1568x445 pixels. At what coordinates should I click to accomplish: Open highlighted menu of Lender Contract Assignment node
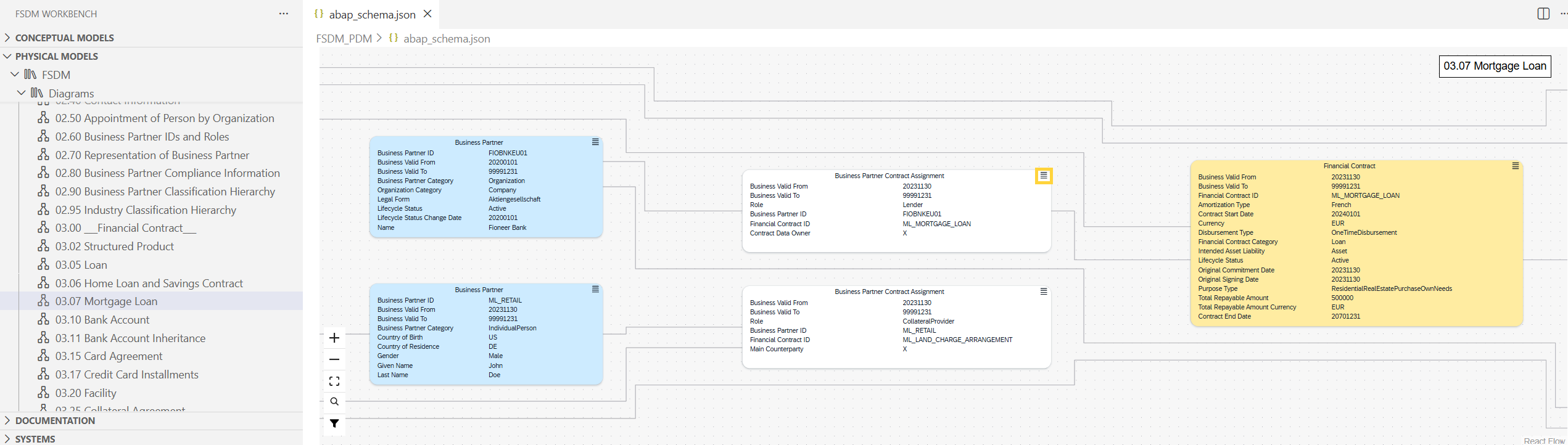tap(1044, 176)
